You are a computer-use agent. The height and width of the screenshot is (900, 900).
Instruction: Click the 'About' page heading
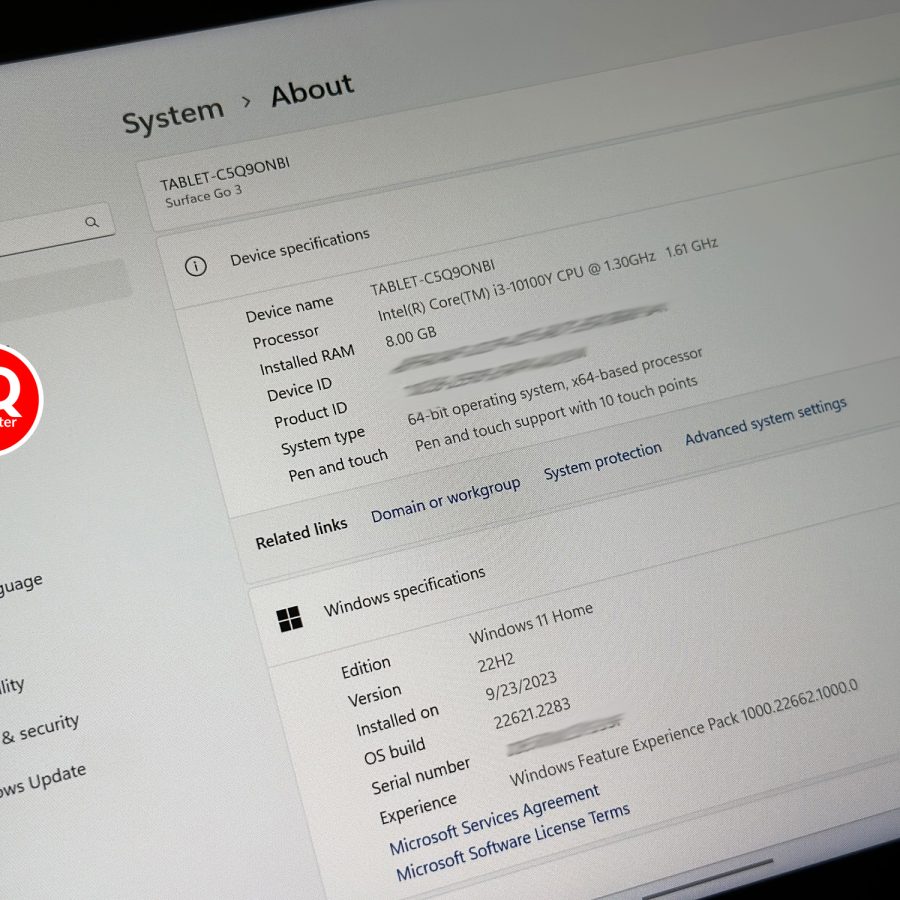[312, 90]
